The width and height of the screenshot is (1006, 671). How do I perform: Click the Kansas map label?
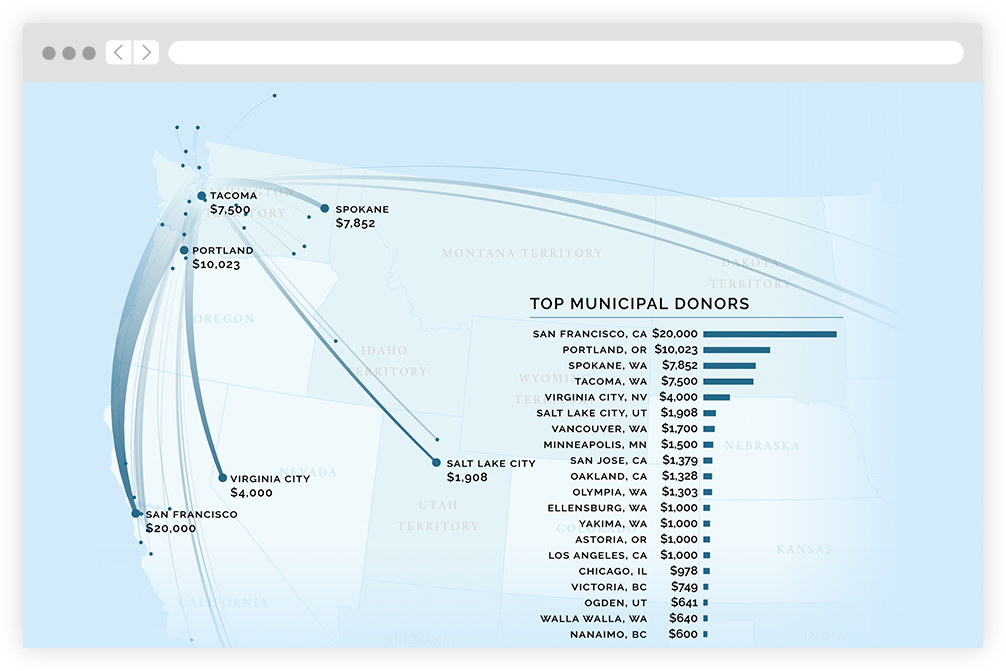click(805, 550)
